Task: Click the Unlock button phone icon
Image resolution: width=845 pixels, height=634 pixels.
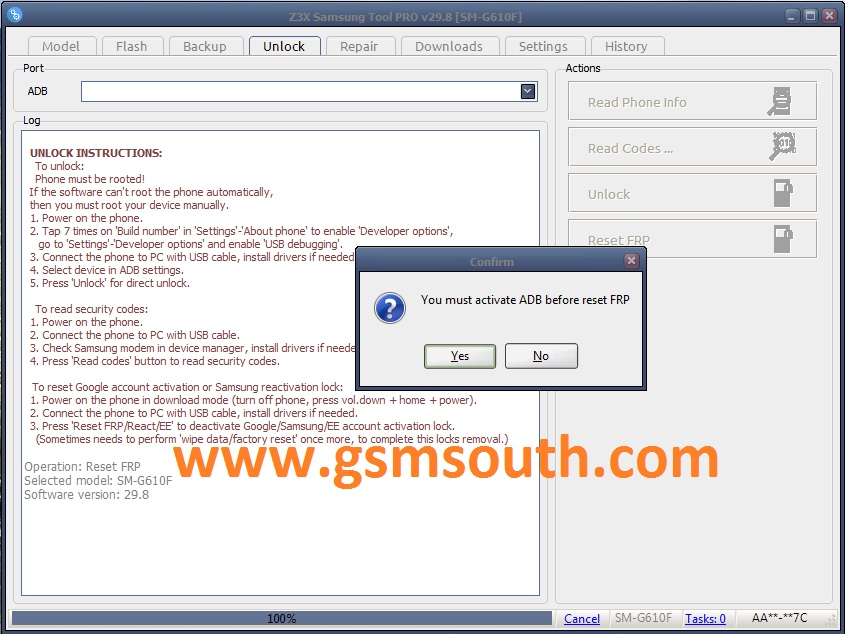Action: [x=783, y=193]
